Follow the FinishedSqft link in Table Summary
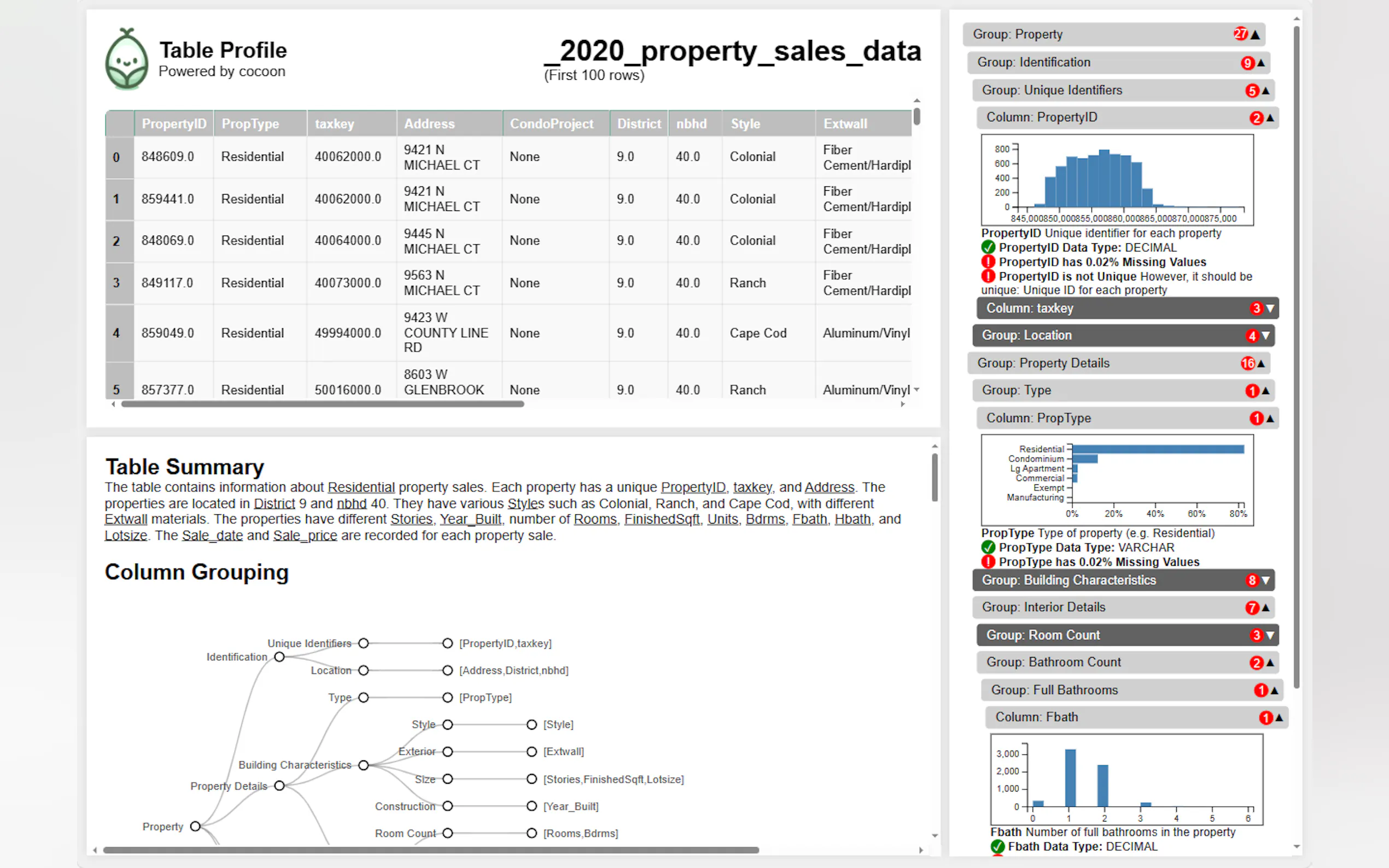Screen dimensions: 1389x868 pos(662,519)
